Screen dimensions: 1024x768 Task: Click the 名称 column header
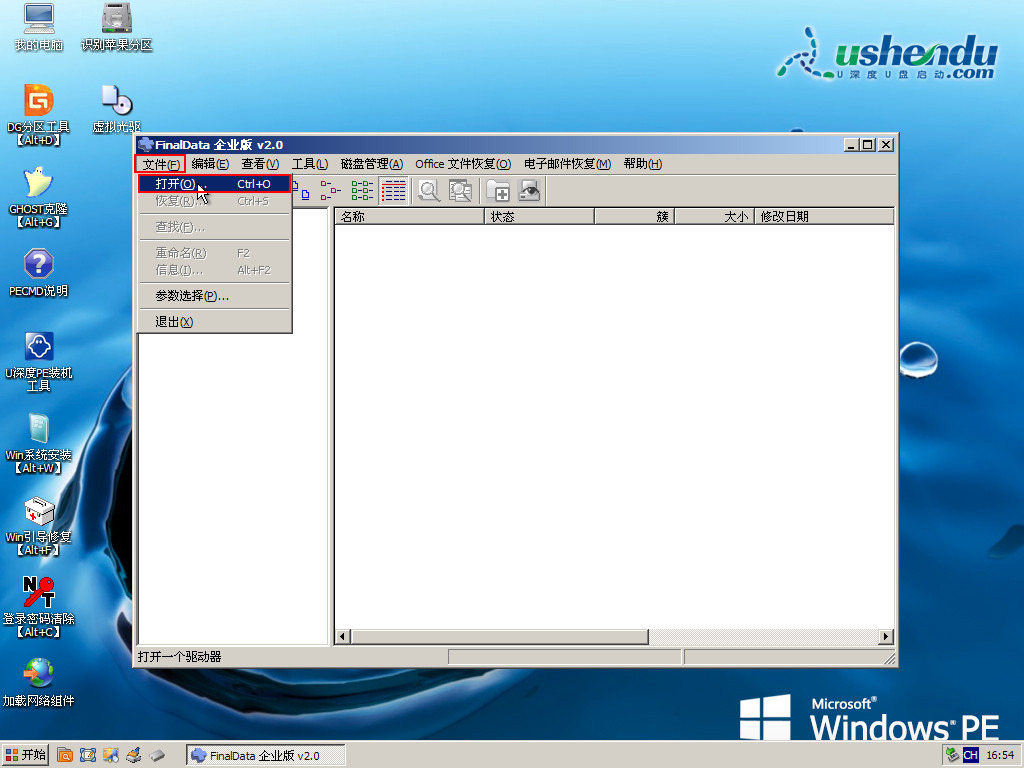tap(409, 216)
